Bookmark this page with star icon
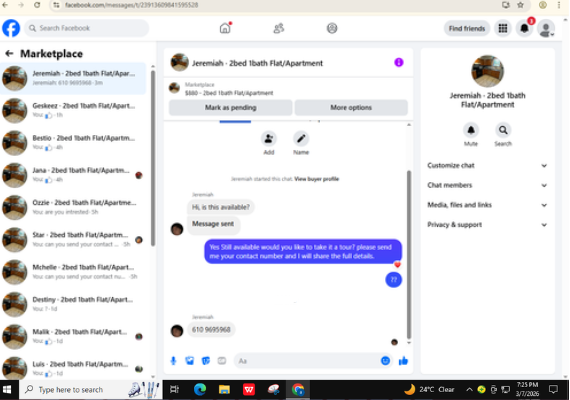570x400 pixels. 521,5
